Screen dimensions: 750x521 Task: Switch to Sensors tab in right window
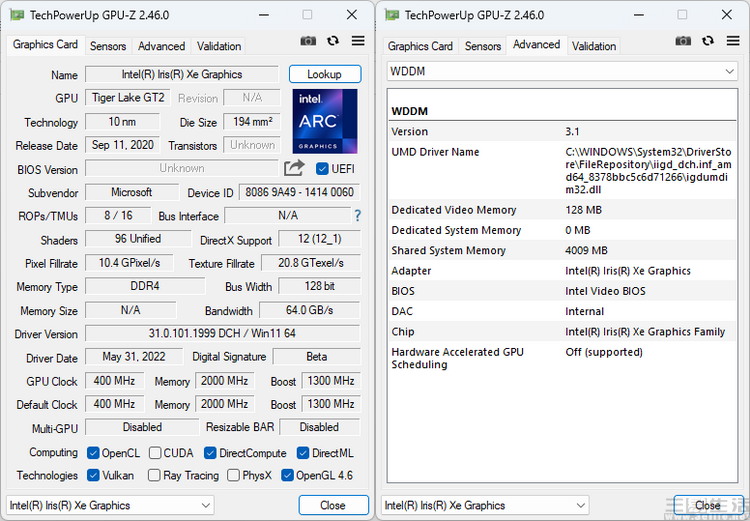click(x=483, y=46)
